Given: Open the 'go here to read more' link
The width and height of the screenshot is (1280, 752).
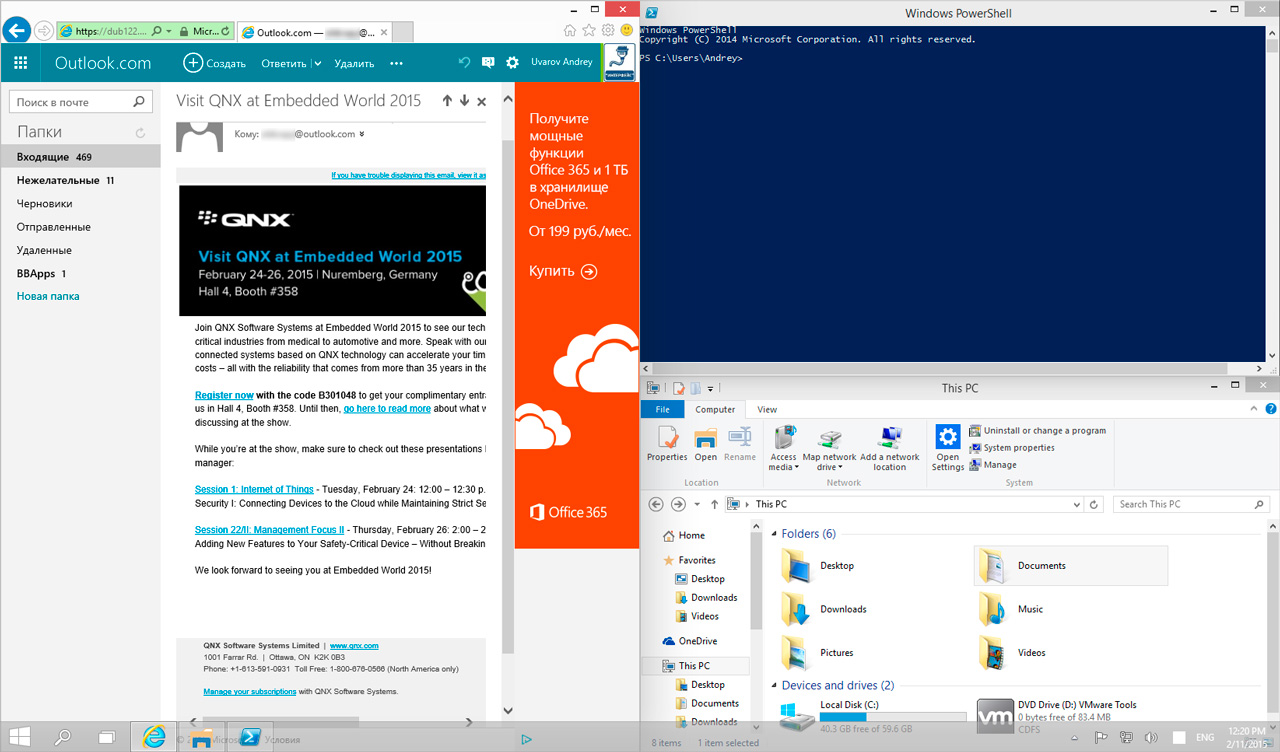Looking at the screenshot, I should tap(387, 408).
